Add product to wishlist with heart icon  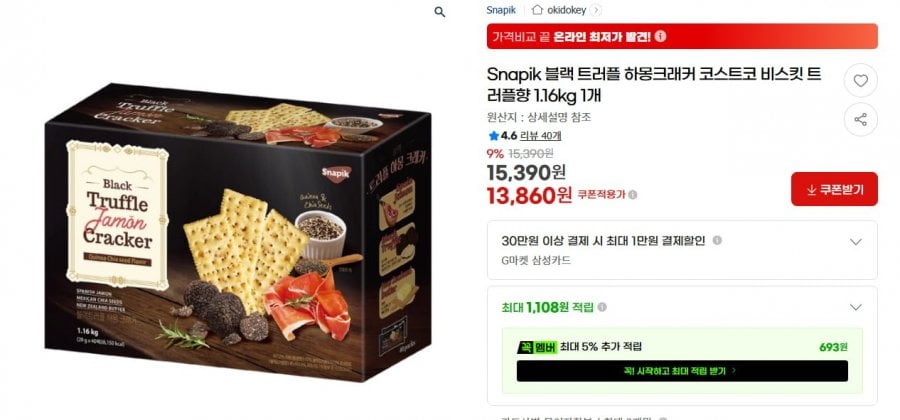860,81
